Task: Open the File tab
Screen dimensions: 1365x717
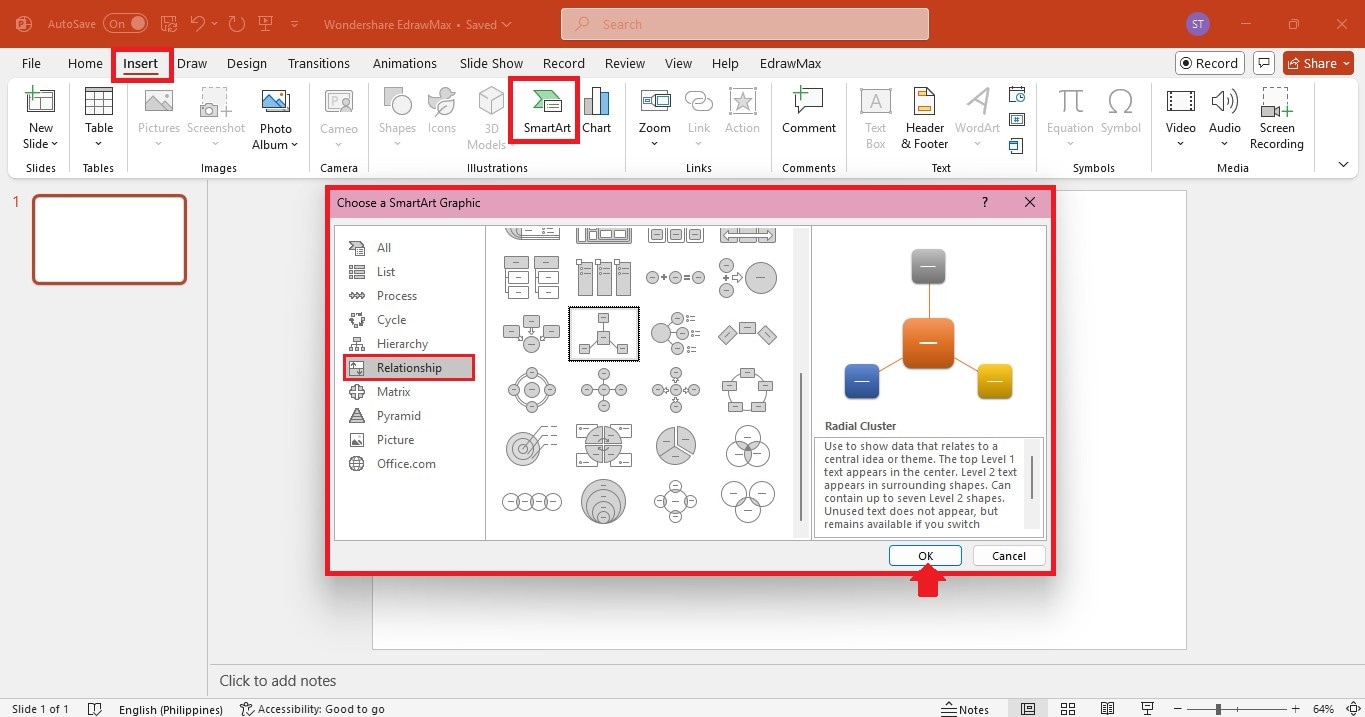Action: click(x=31, y=63)
